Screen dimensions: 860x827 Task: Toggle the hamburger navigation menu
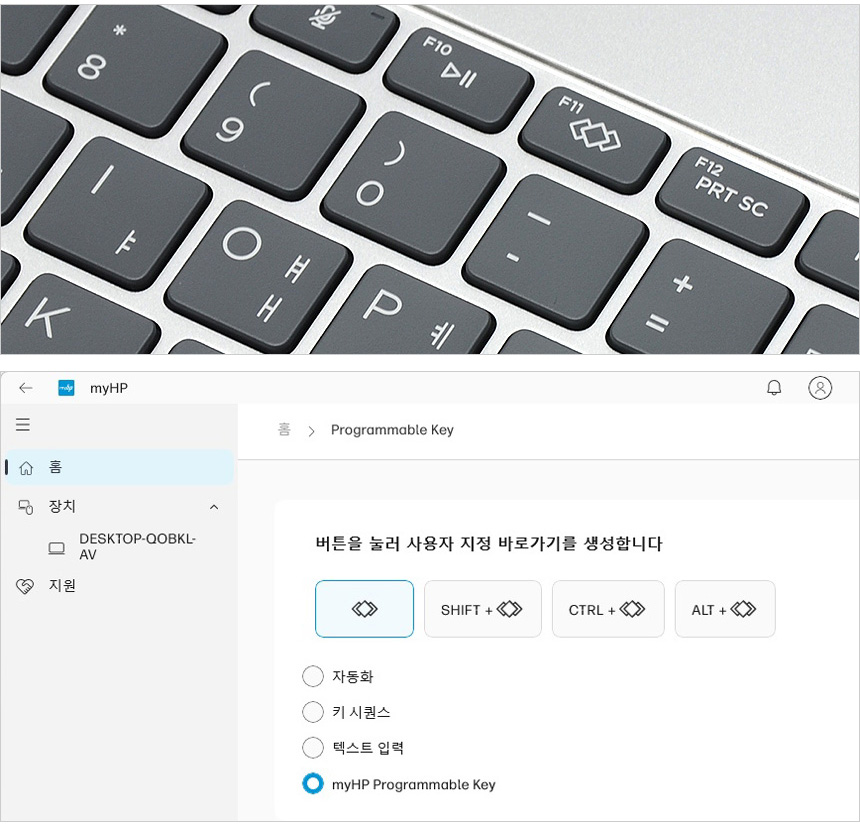coord(22,424)
